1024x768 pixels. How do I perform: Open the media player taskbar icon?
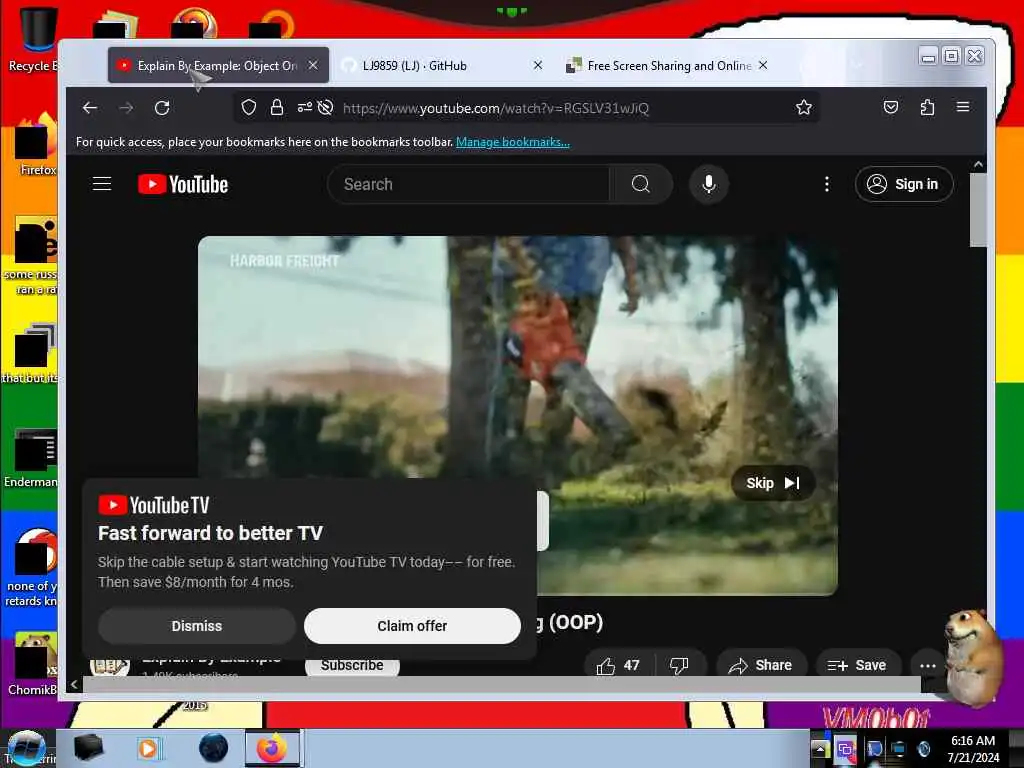point(148,748)
